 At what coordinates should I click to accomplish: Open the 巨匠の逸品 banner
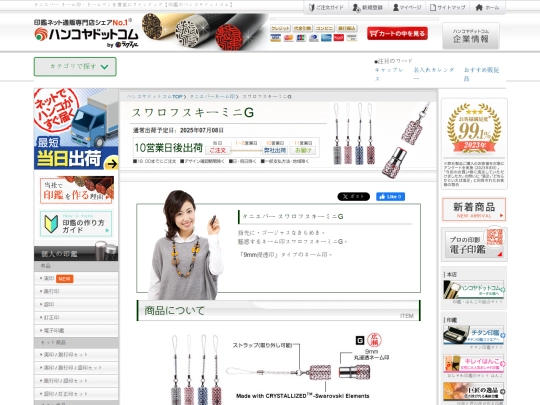(x=474, y=392)
